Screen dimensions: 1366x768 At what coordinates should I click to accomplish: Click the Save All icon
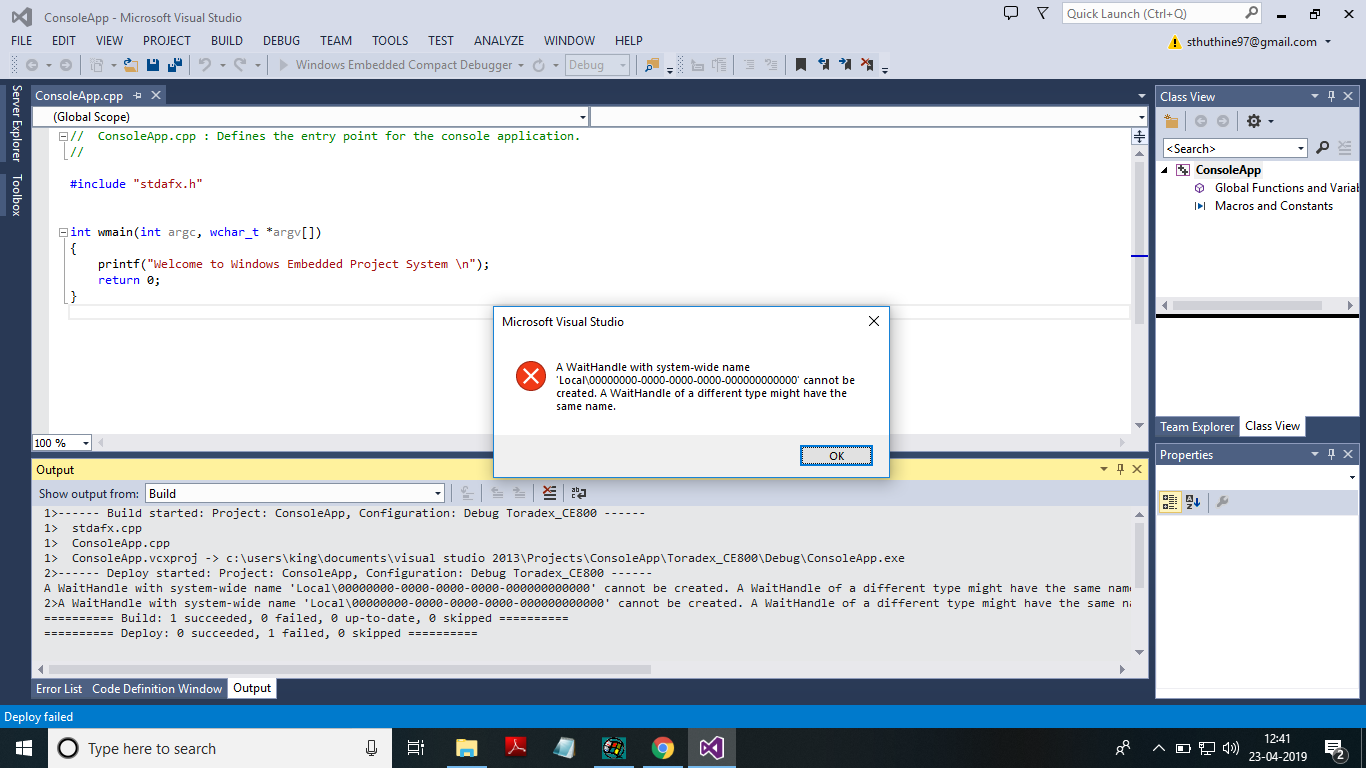pyautogui.click(x=174, y=65)
